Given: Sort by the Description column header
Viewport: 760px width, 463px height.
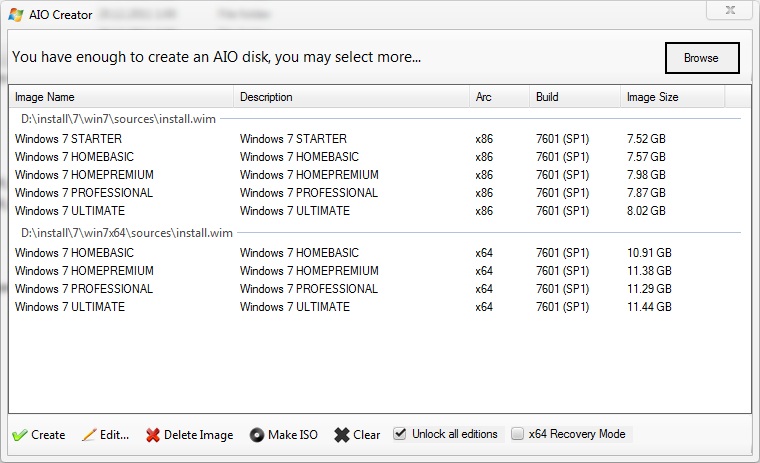Looking at the screenshot, I should point(351,97).
